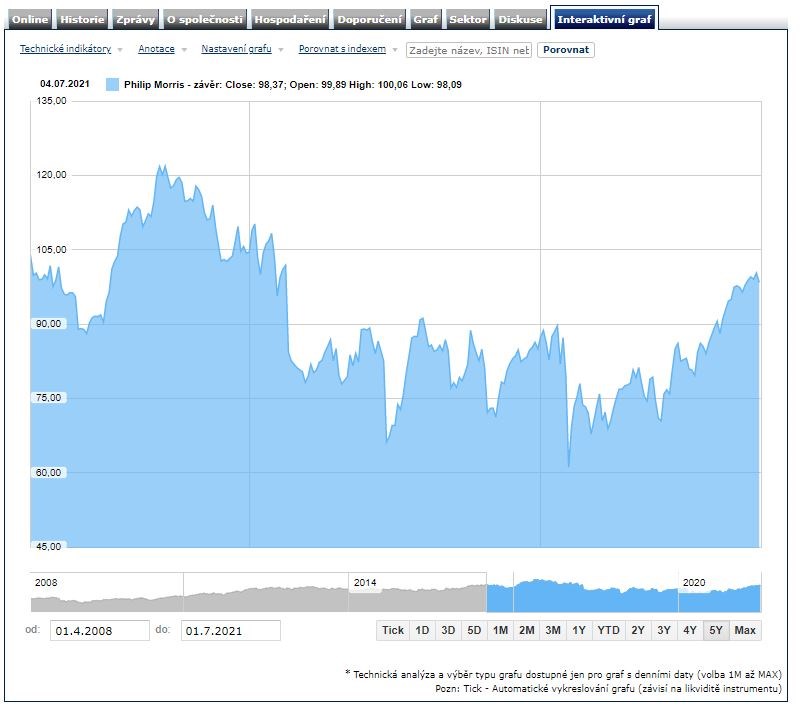Select the Diskuse tab

coord(521,19)
